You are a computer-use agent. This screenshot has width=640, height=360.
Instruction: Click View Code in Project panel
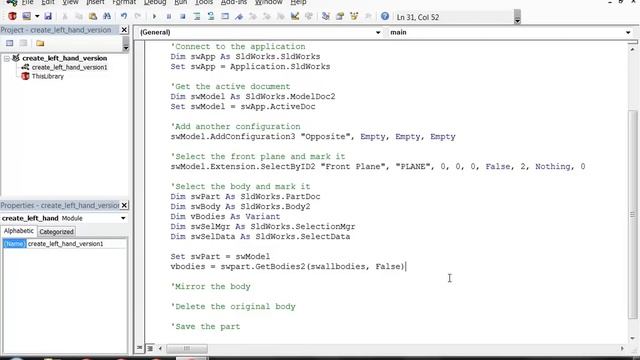(x=9, y=43)
